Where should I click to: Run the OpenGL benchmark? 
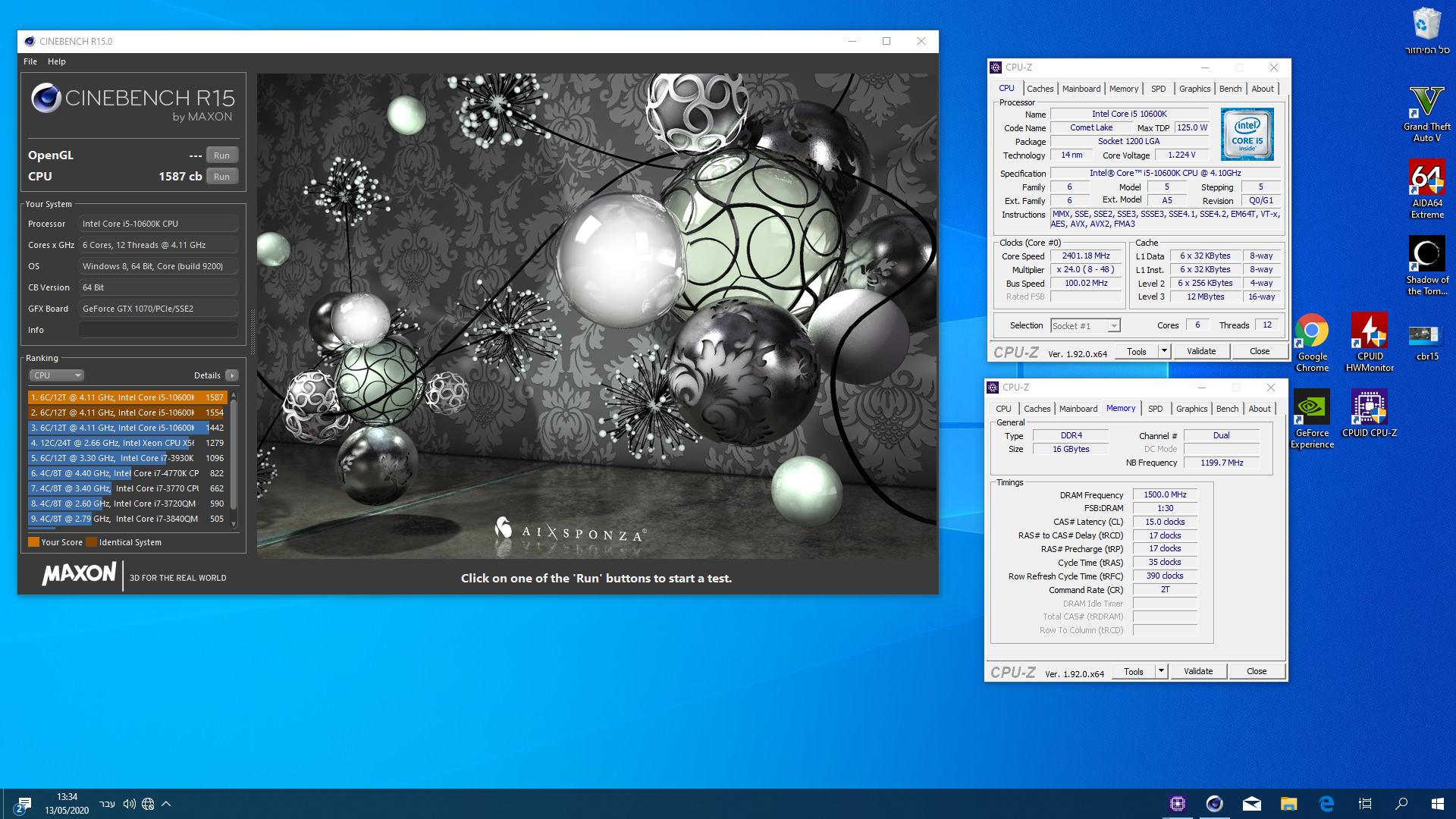point(221,155)
